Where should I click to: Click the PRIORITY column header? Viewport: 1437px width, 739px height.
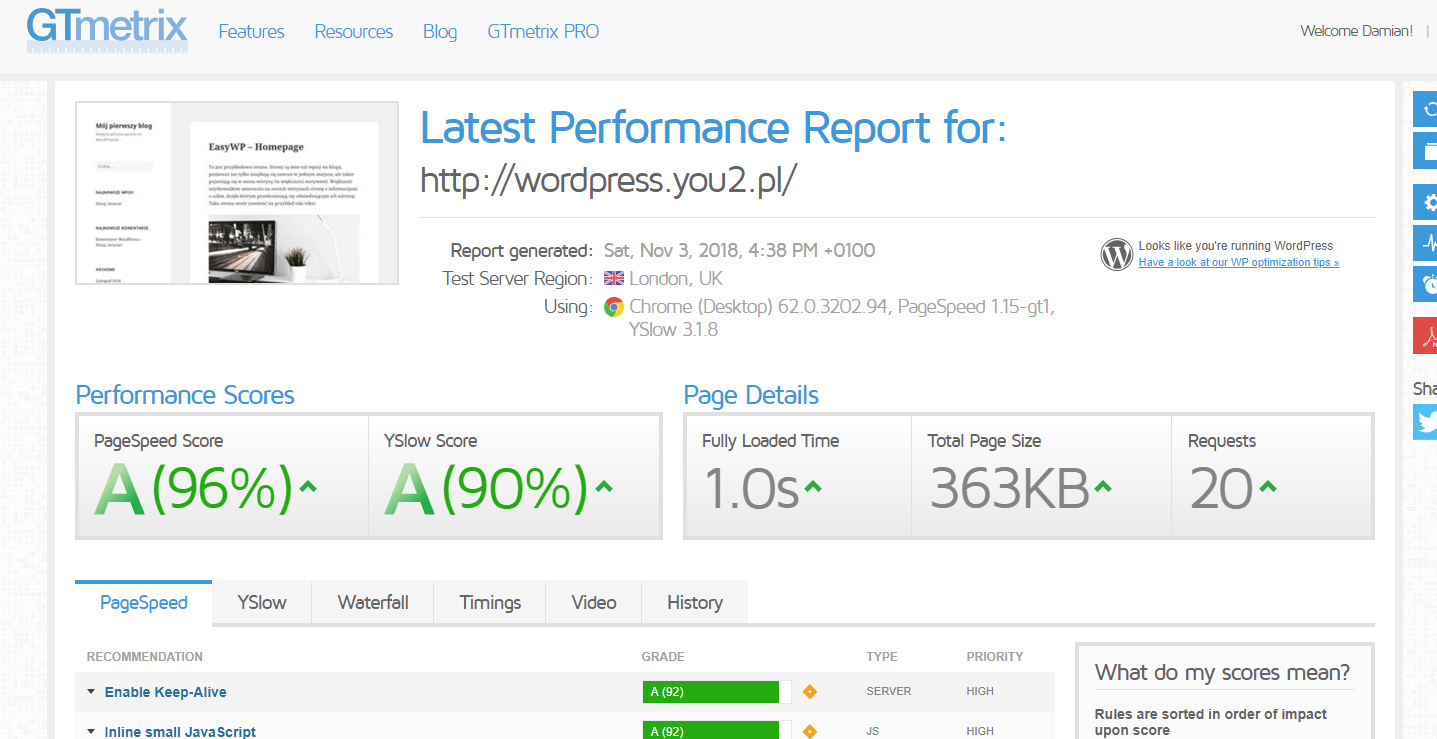(x=995, y=657)
